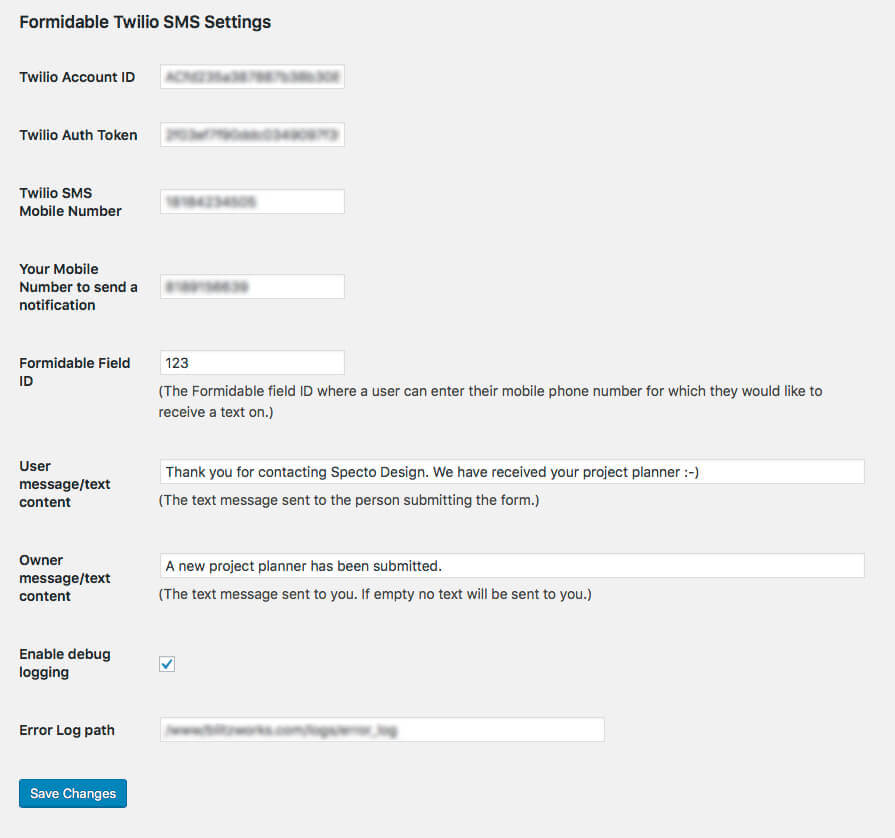Click the notification mobile number input
895x838 pixels.
(252, 287)
